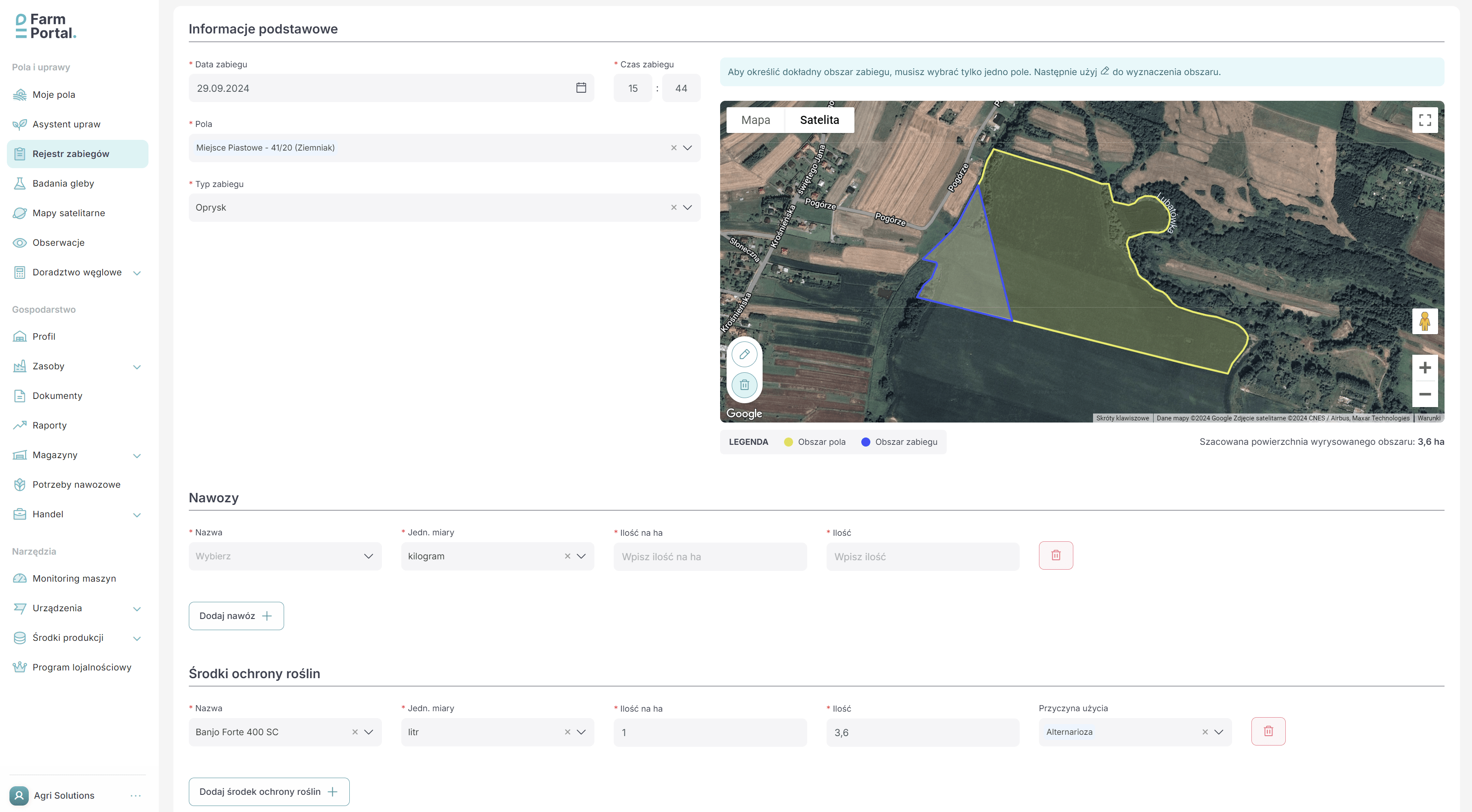
Task: Clear the Banjo Forte 400 SC selection
Action: click(x=355, y=732)
